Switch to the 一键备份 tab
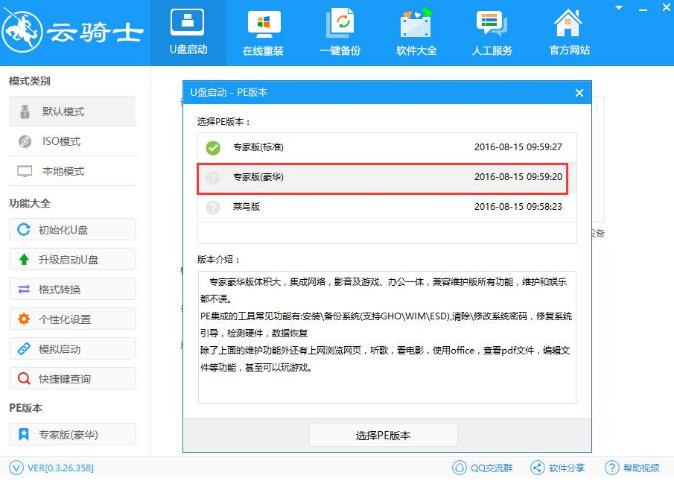The image size is (674, 485). 340,33
